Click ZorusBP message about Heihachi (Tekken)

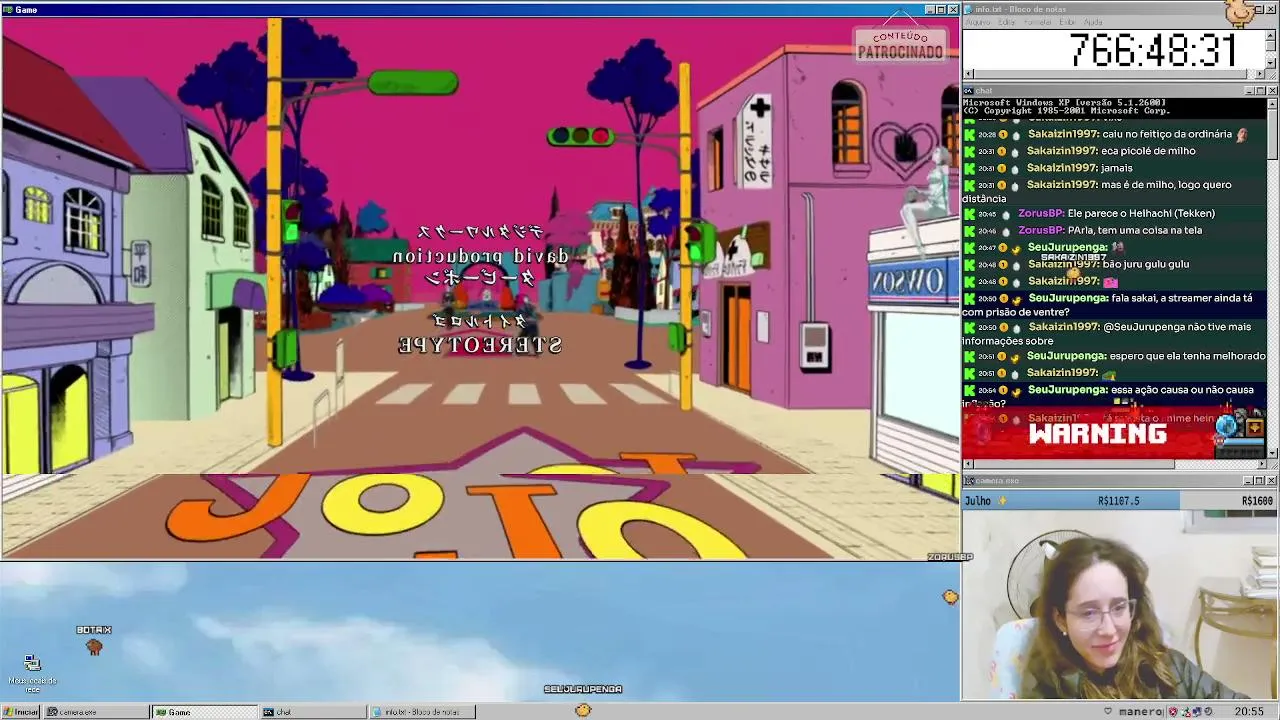tap(1141, 213)
